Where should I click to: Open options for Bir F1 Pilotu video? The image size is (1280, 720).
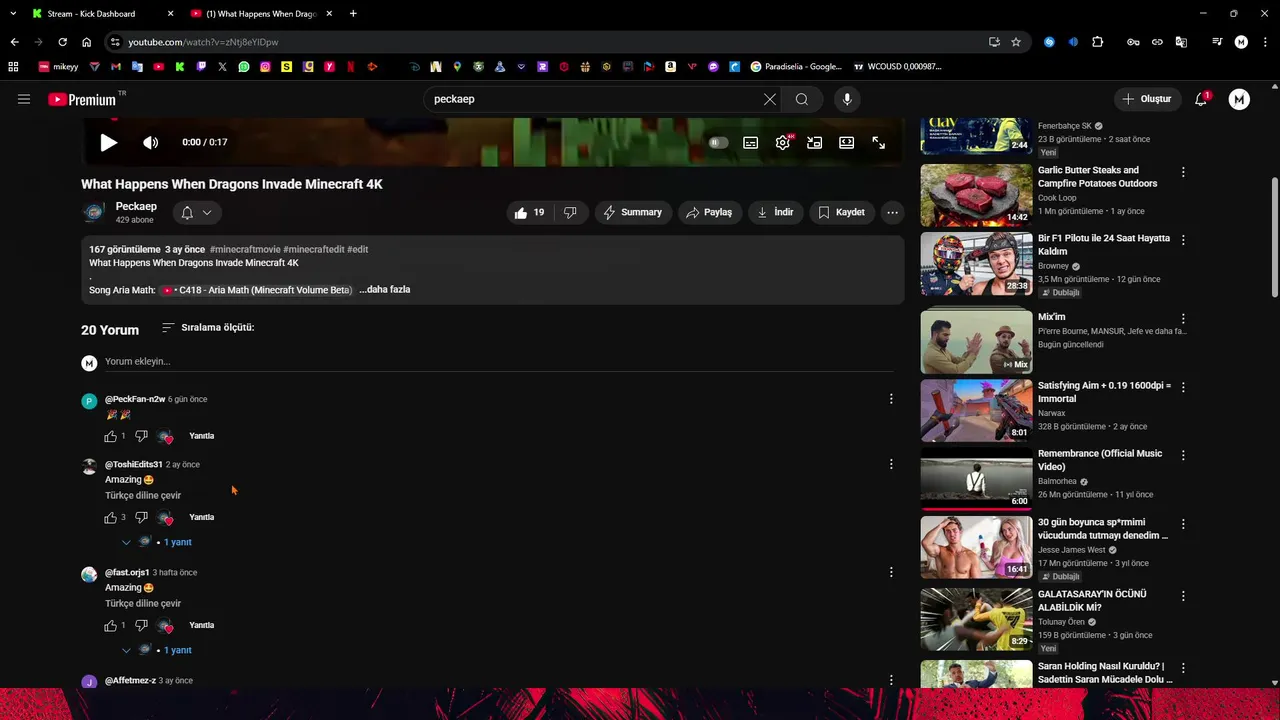pos(1183,240)
